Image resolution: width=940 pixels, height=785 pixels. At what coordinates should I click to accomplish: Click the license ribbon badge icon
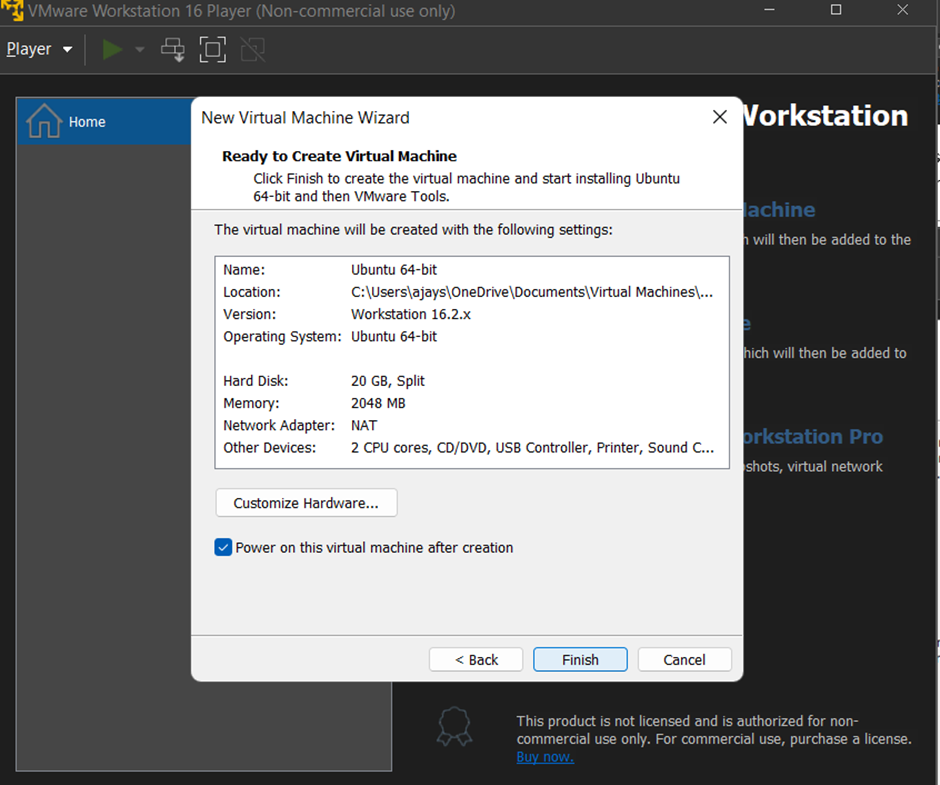coord(454,727)
